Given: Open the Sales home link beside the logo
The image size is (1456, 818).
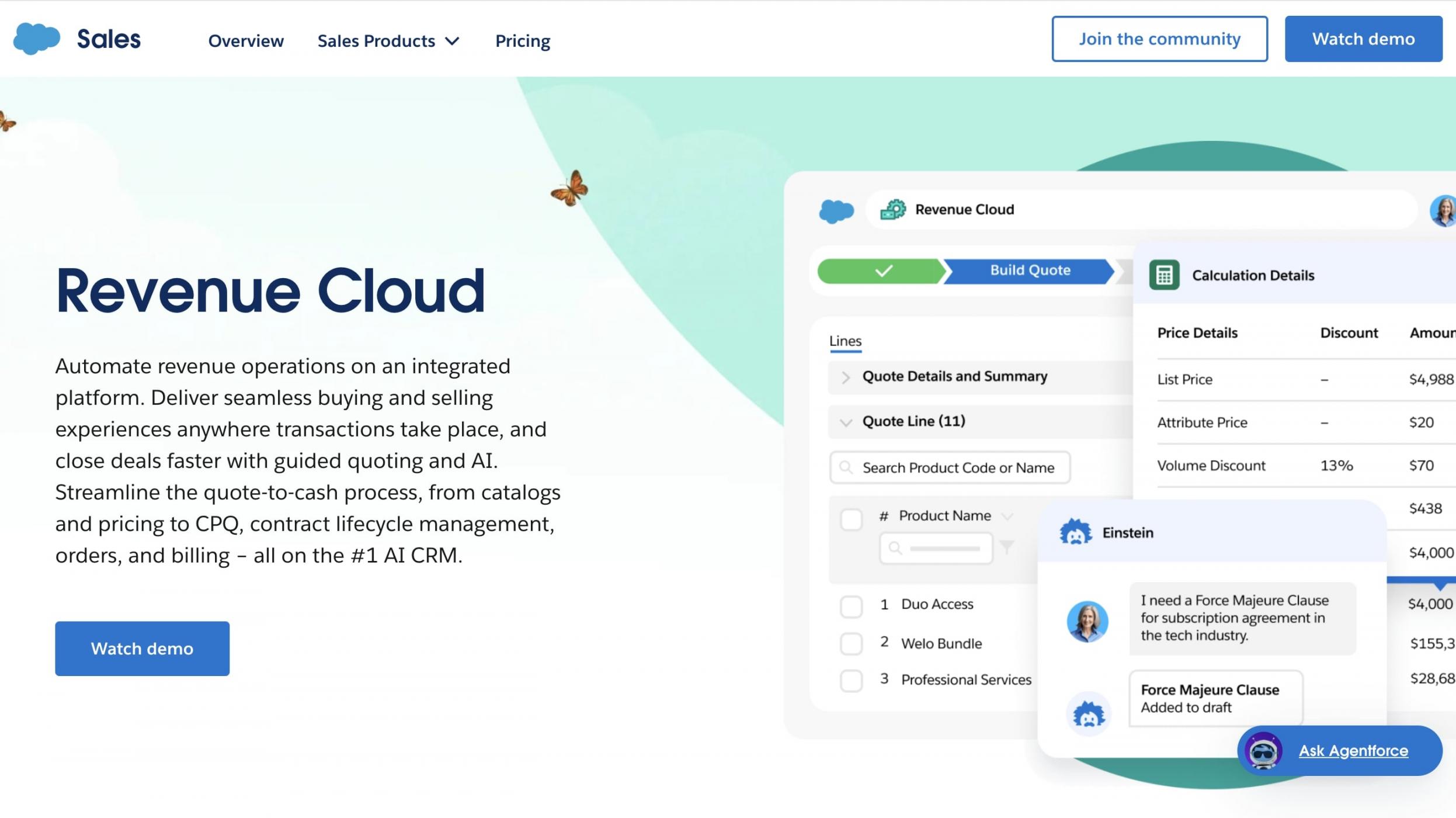Looking at the screenshot, I should tap(109, 39).
